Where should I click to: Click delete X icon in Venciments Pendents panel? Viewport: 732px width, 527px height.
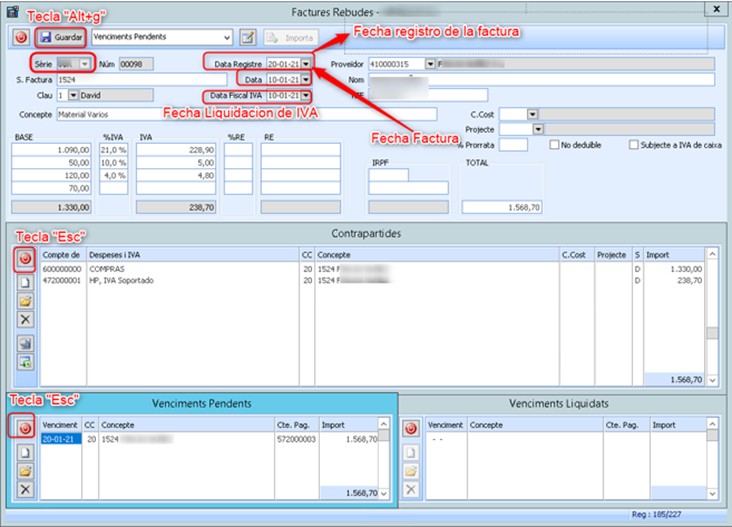(x=26, y=489)
